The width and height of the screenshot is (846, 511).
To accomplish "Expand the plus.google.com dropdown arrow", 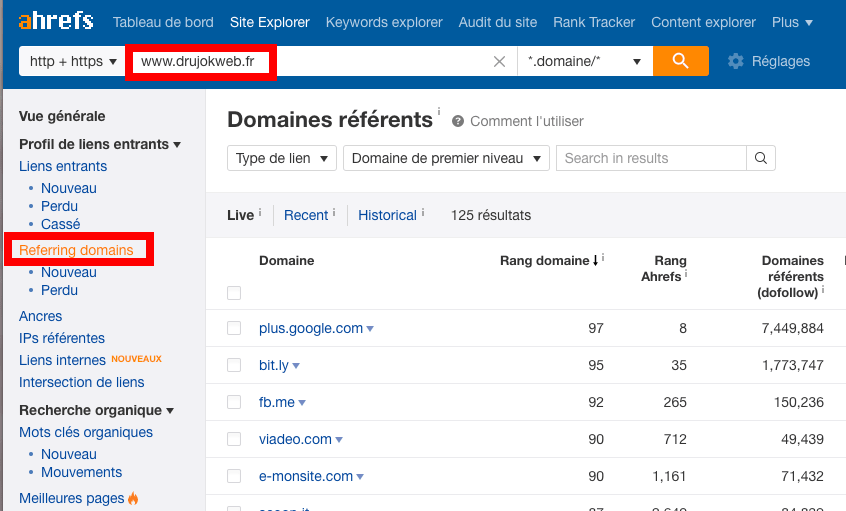I will coord(370,329).
